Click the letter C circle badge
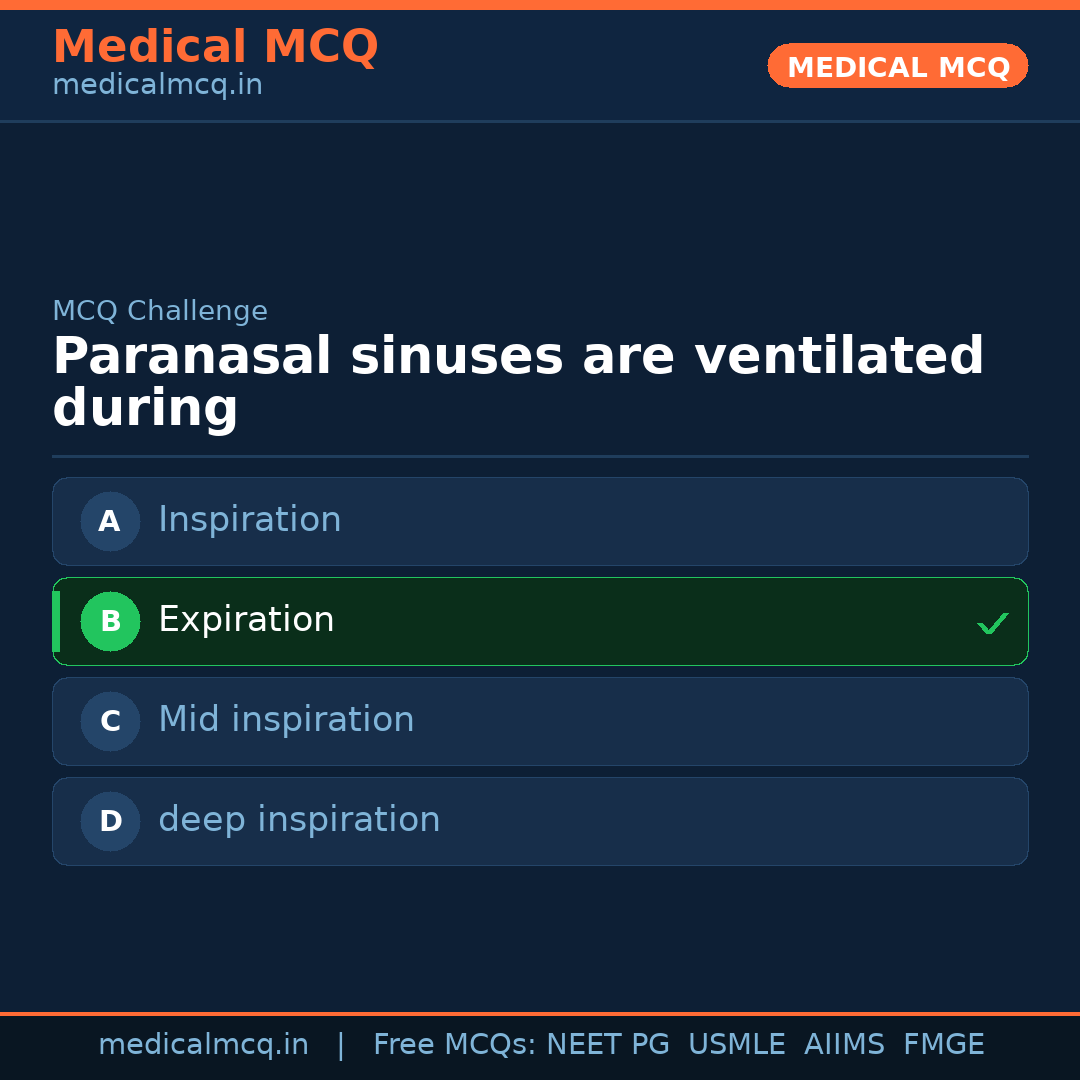1080x1080 pixels. tap(110, 721)
